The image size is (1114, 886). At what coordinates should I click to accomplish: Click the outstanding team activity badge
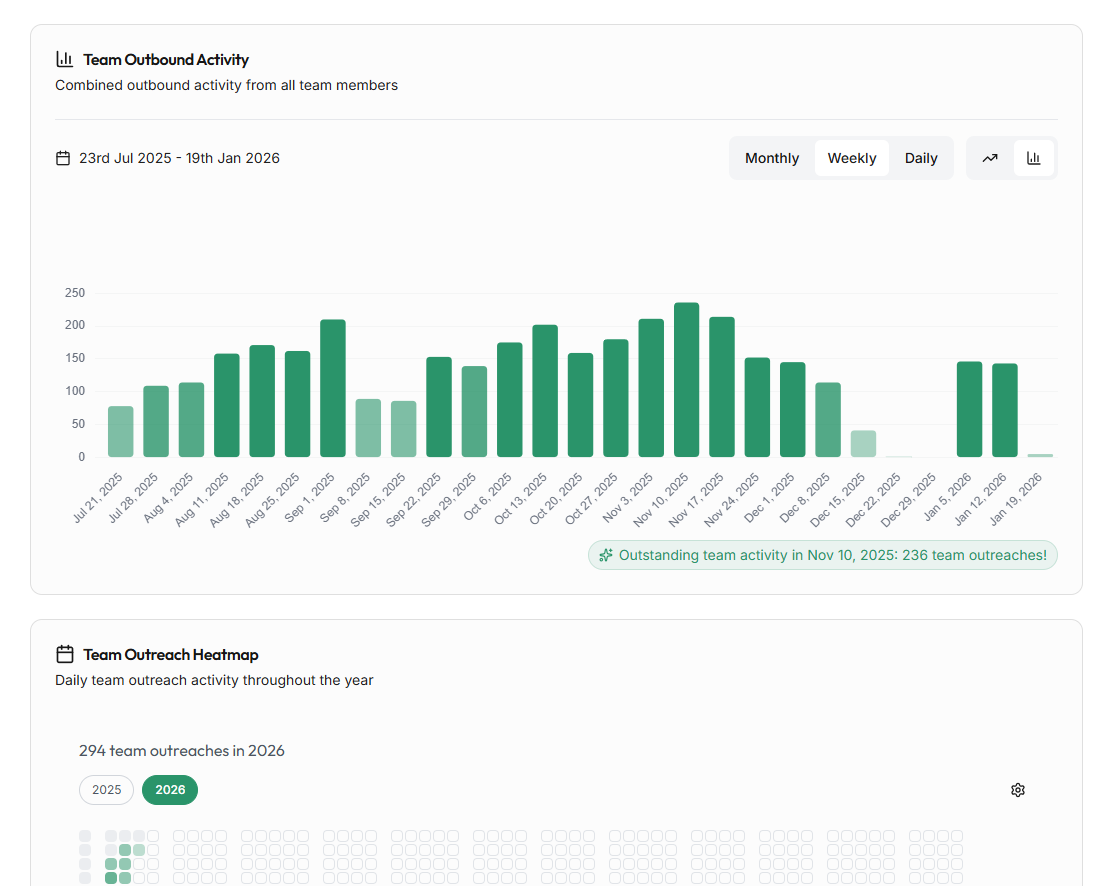click(823, 556)
